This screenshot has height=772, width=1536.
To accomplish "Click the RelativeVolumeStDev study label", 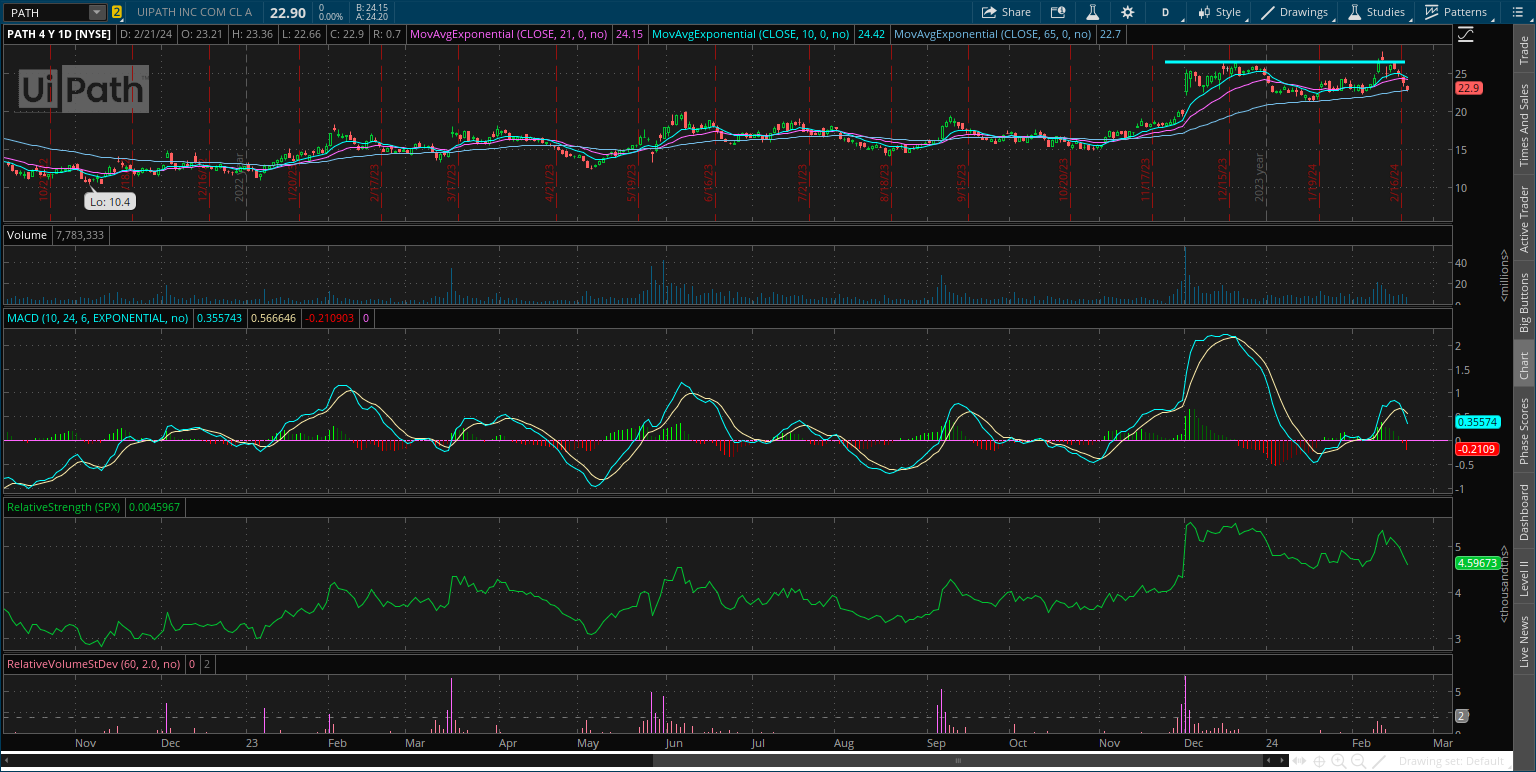I will pos(95,663).
